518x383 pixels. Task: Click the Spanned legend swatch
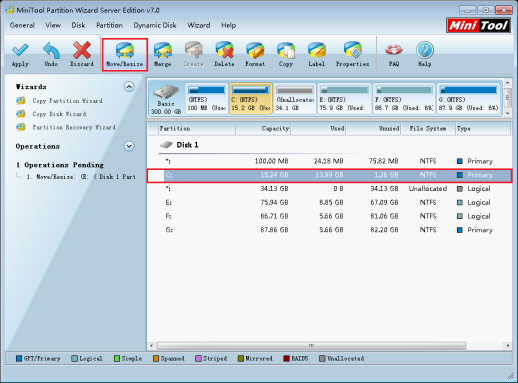point(156,359)
